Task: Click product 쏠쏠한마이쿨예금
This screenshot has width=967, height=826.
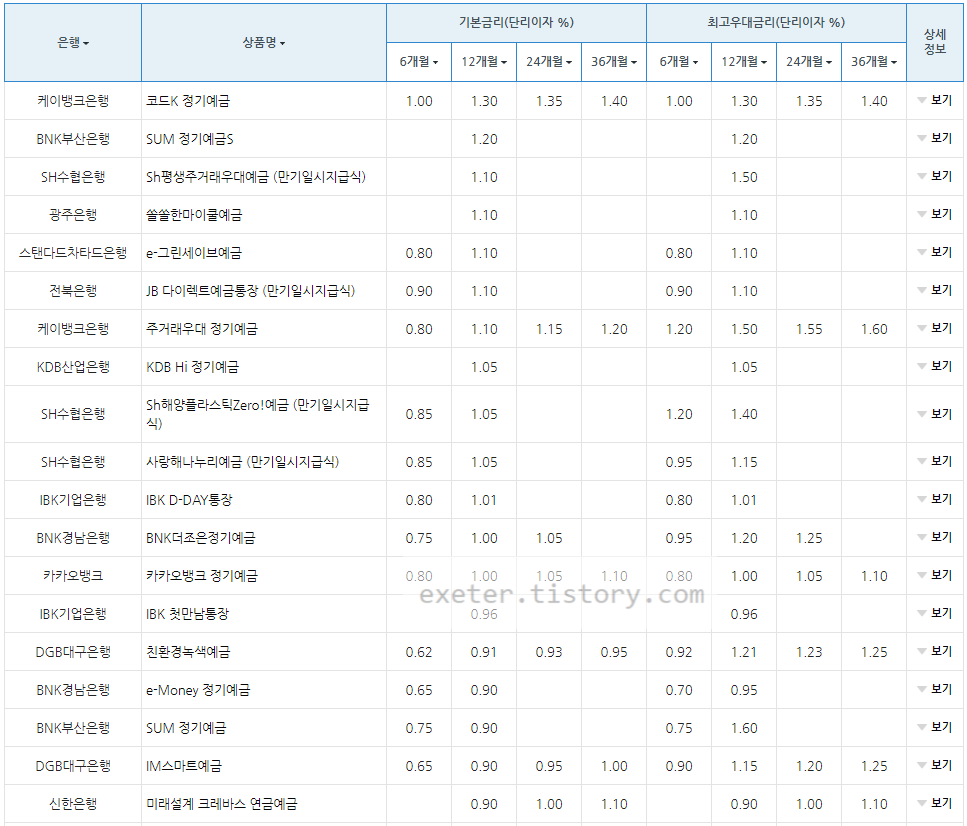Action: coord(194,215)
